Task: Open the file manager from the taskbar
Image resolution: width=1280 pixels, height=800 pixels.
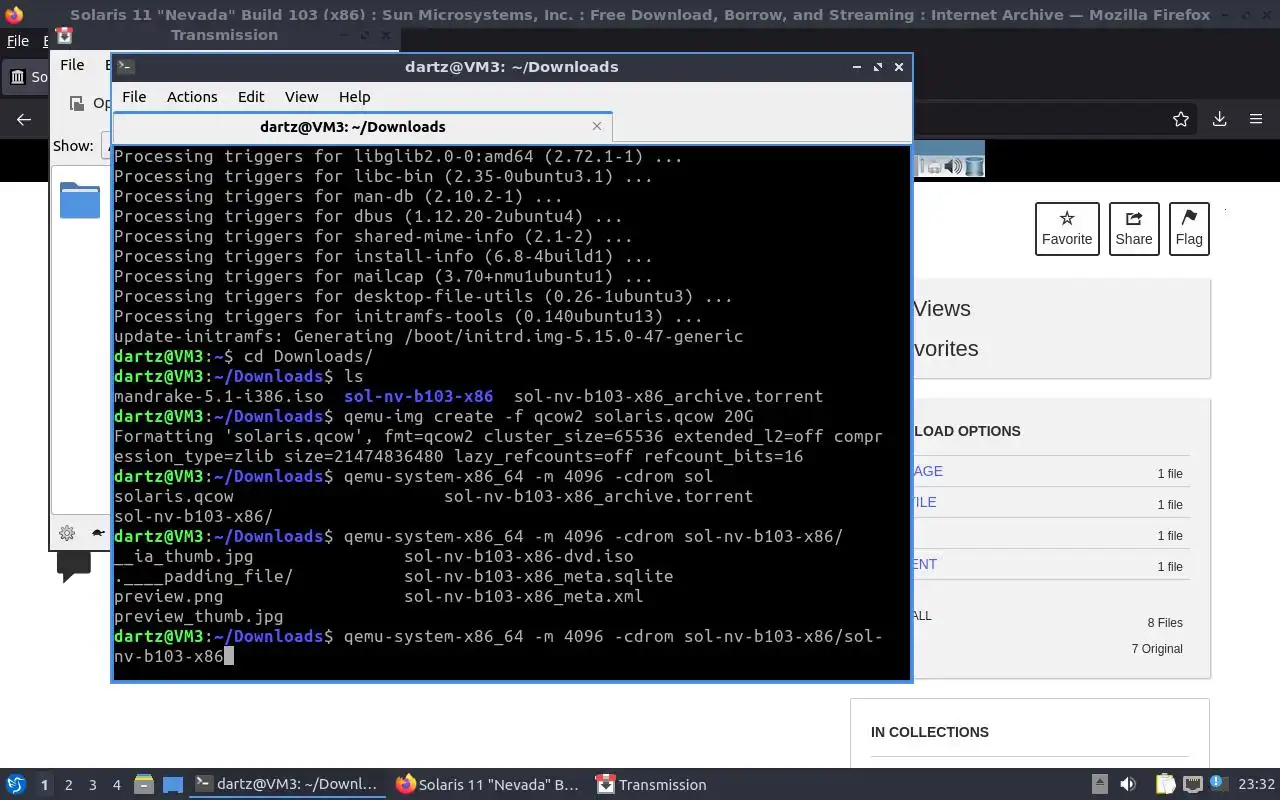Action: (143, 785)
